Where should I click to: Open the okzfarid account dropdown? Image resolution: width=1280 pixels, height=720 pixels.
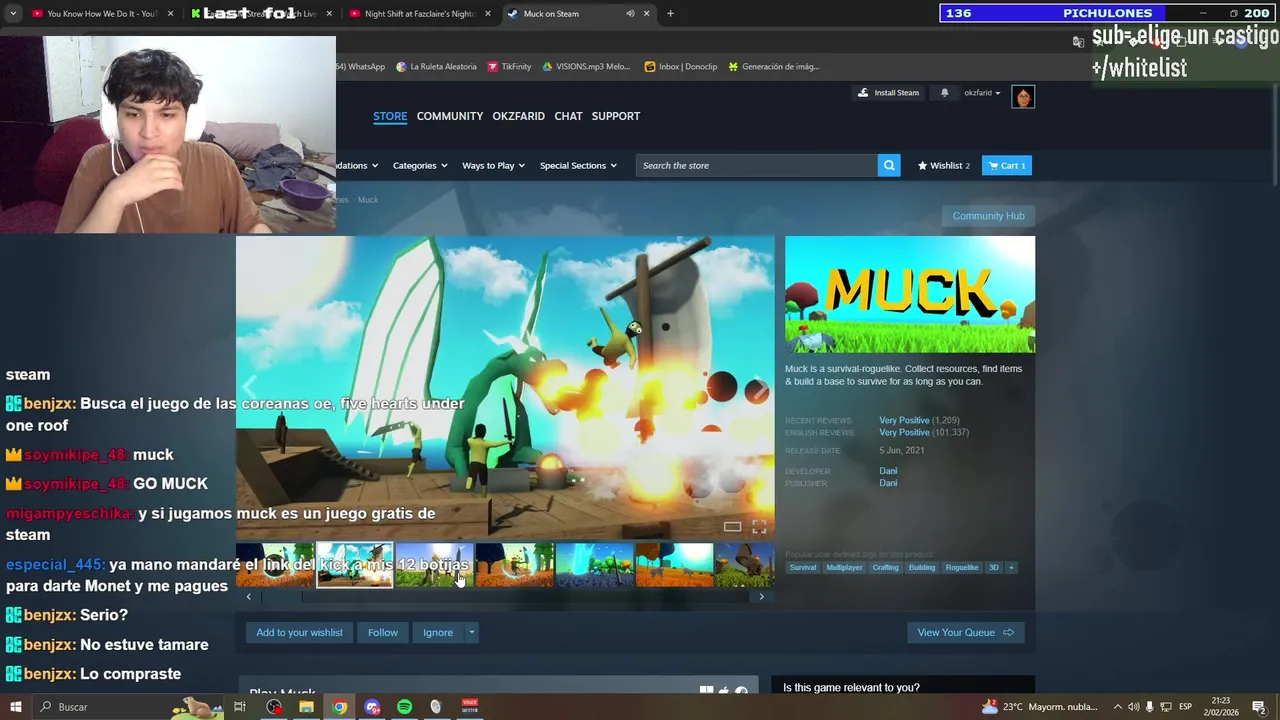(x=982, y=93)
